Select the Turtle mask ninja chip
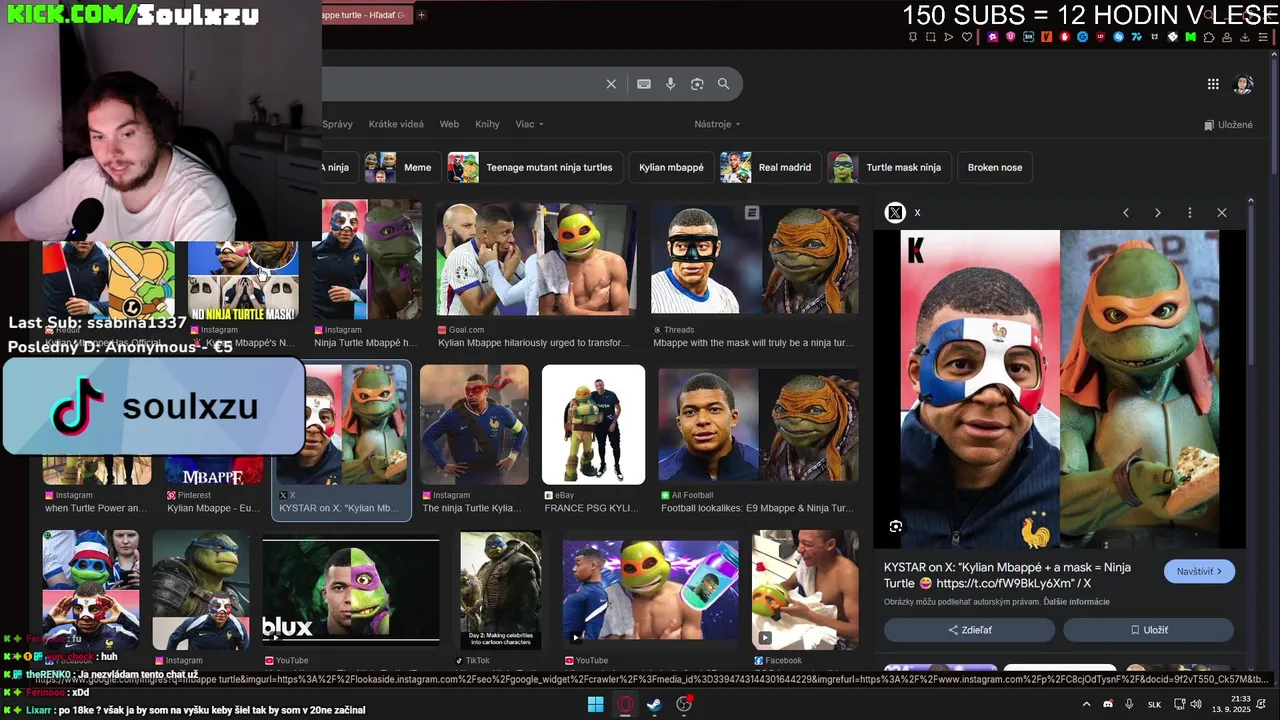Image resolution: width=1280 pixels, height=720 pixels. [890, 167]
